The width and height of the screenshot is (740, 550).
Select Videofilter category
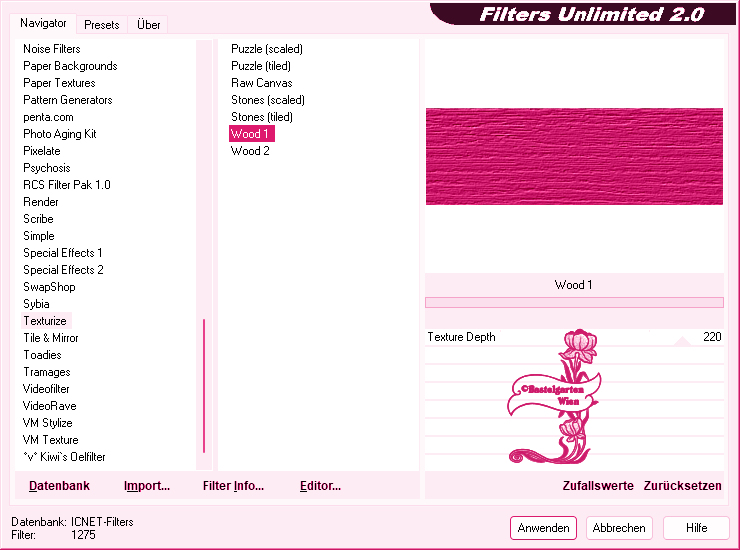(x=46, y=389)
